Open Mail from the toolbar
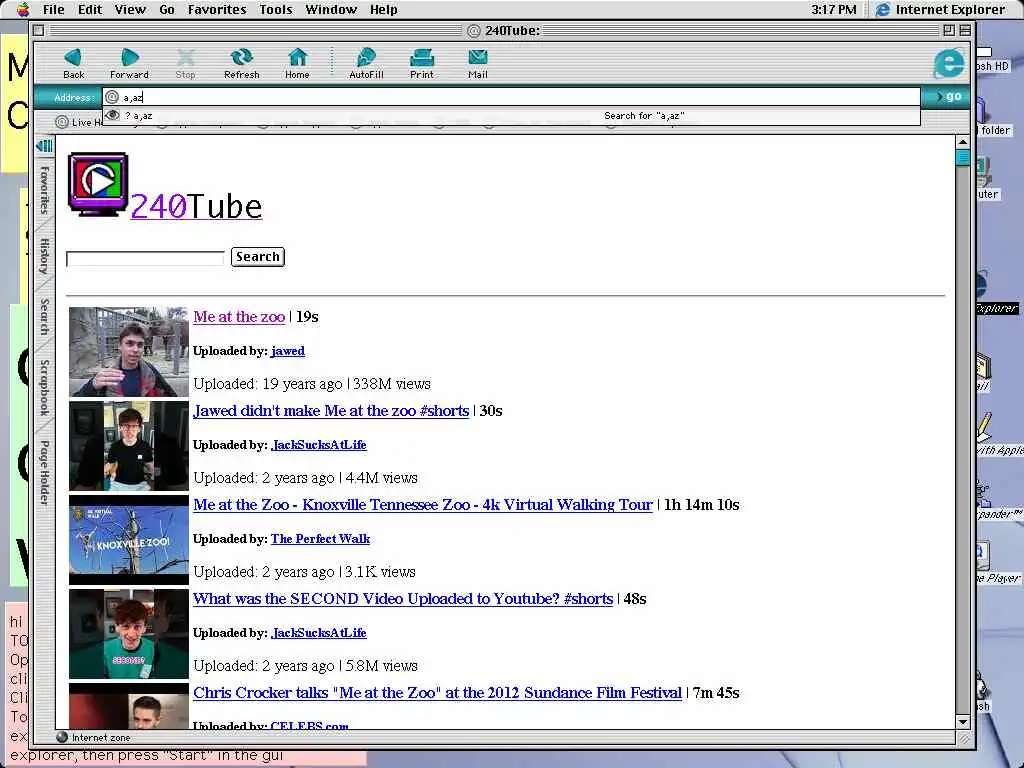The height and width of the screenshot is (768, 1024). [477, 63]
